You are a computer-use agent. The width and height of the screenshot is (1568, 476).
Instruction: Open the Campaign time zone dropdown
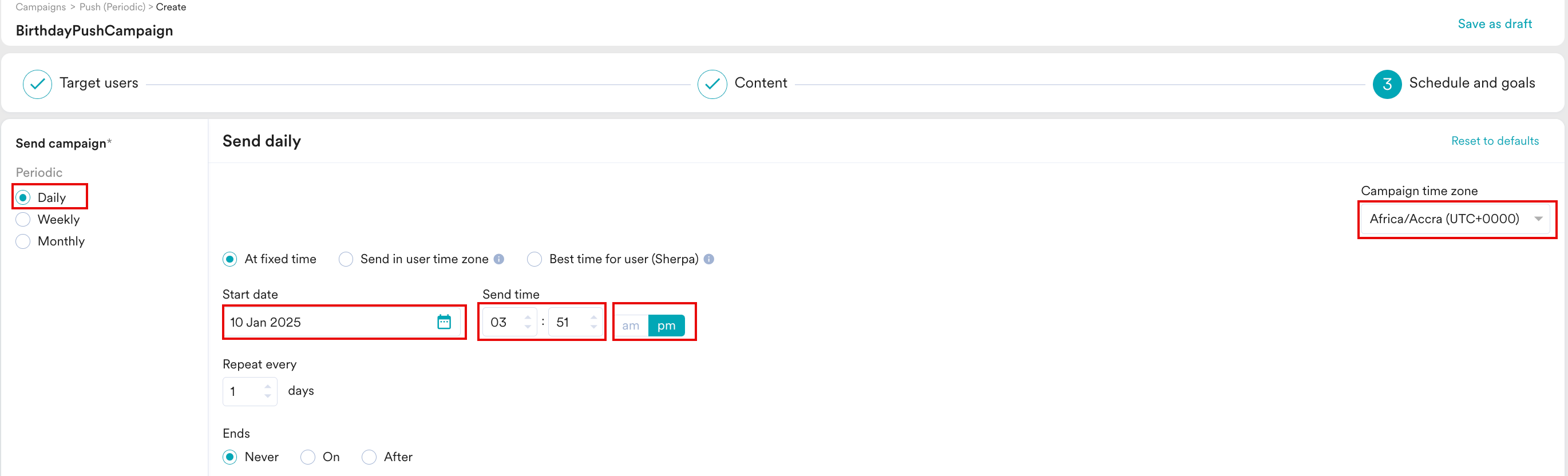point(1455,219)
